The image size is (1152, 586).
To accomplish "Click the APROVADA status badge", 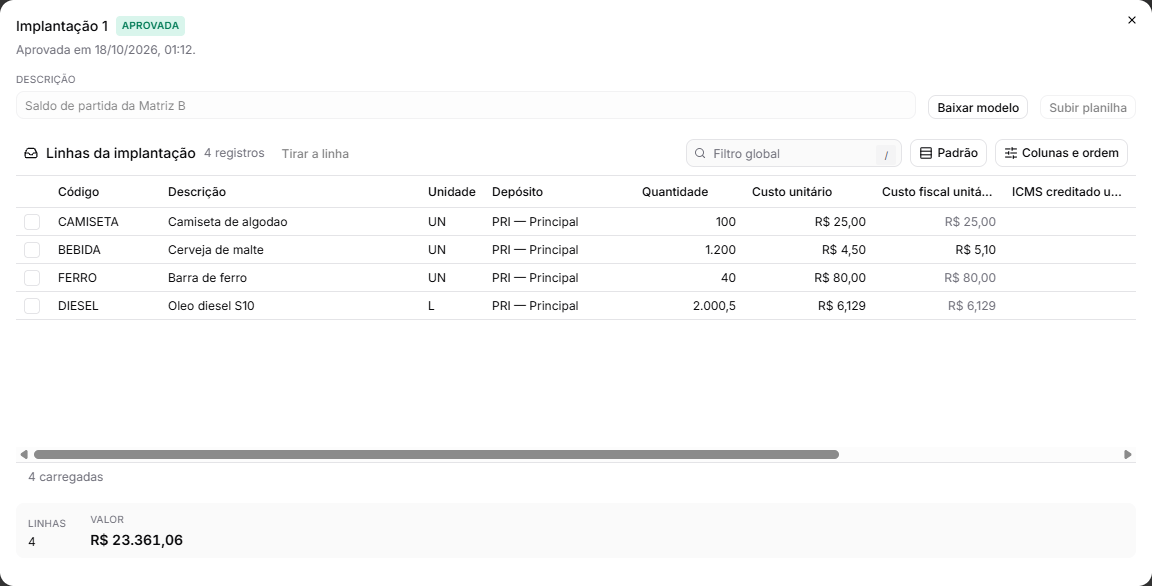I will (x=151, y=26).
